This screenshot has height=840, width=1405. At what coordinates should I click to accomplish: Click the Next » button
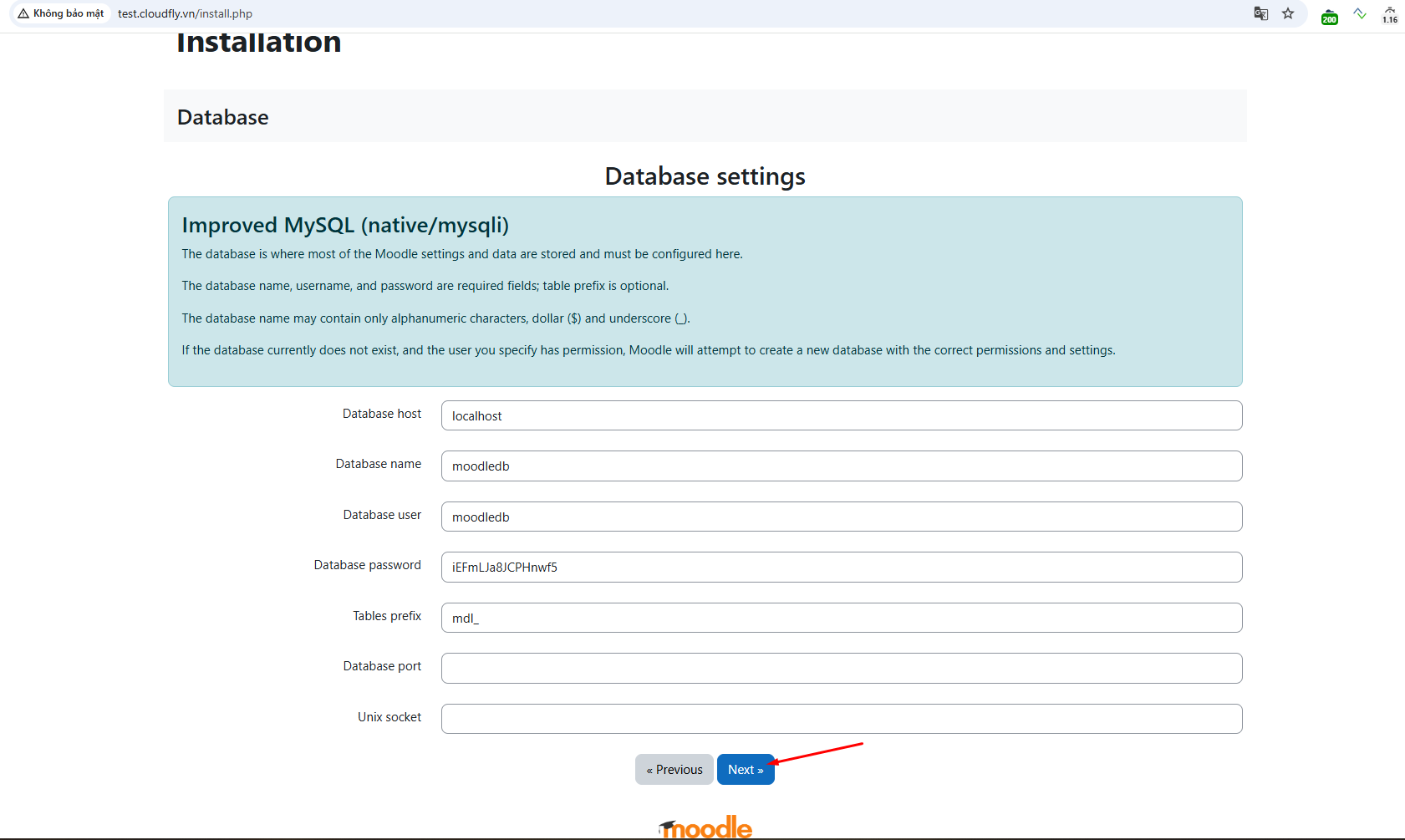(745, 770)
